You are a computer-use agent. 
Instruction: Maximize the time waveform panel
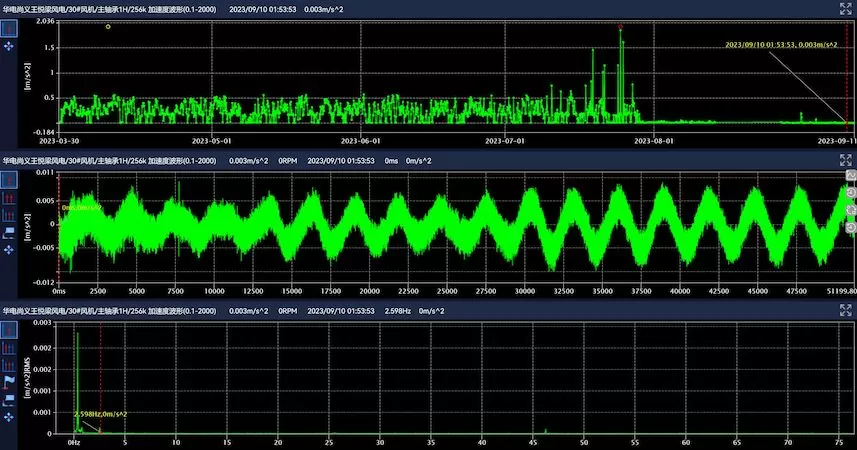click(x=844, y=159)
